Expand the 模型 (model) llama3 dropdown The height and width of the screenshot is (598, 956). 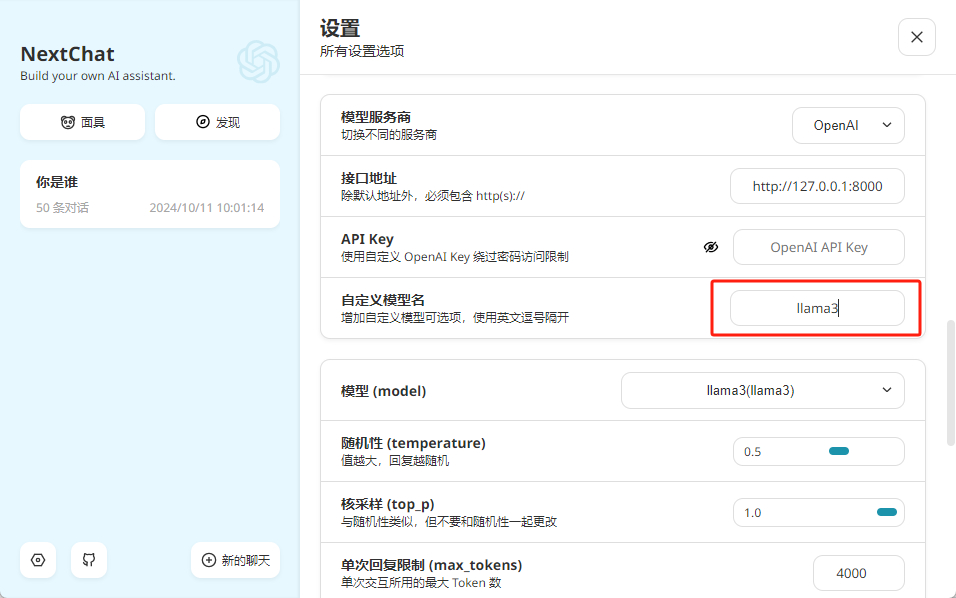click(762, 391)
